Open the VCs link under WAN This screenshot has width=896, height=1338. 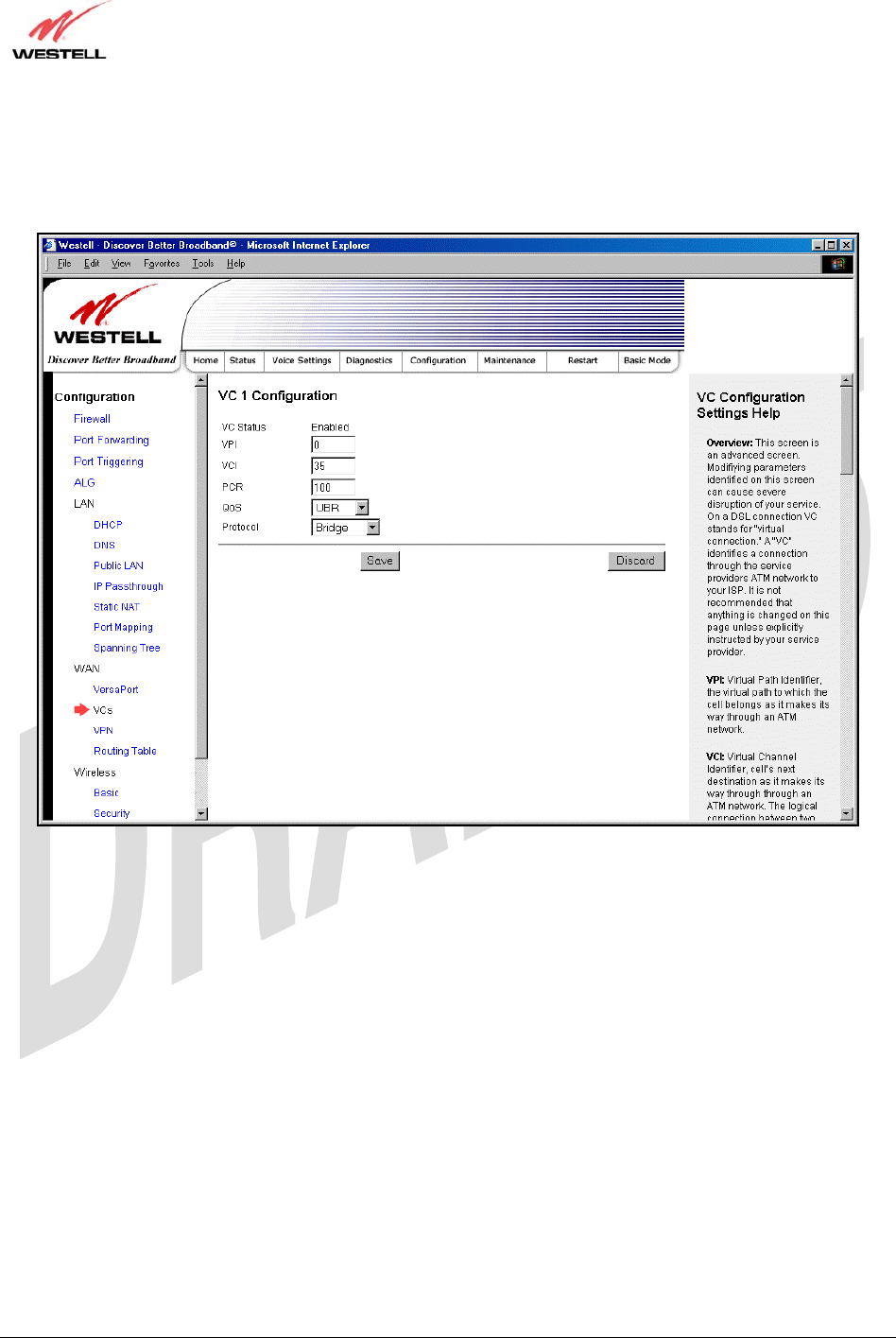point(103,710)
